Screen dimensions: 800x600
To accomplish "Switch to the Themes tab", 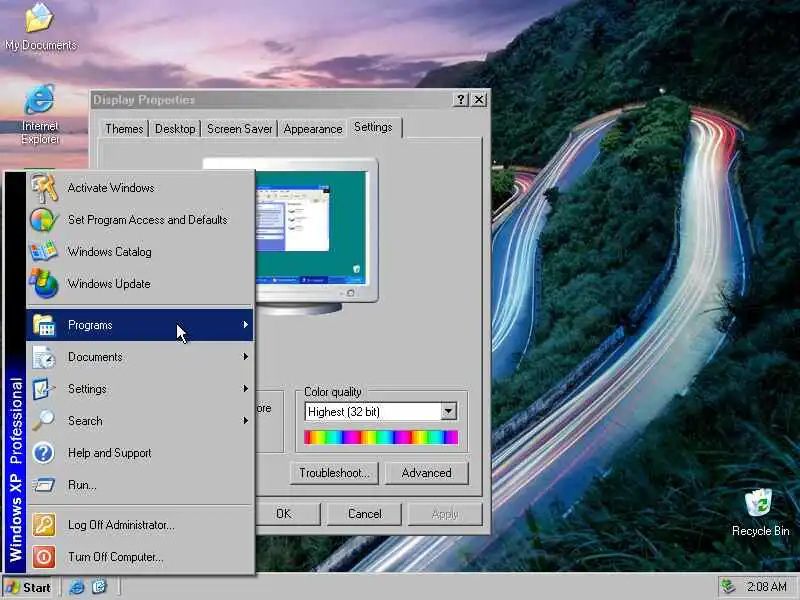I will pyautogui.click(x=124, y=129).
